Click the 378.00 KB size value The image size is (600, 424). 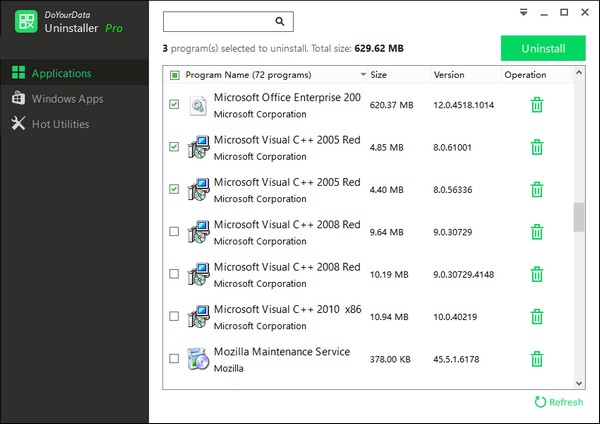click(x=390, y=359)
